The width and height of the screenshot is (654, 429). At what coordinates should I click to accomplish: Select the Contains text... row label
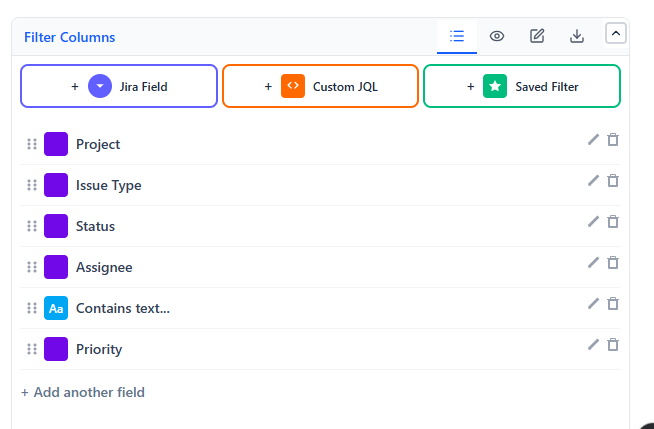coord(123,308)
